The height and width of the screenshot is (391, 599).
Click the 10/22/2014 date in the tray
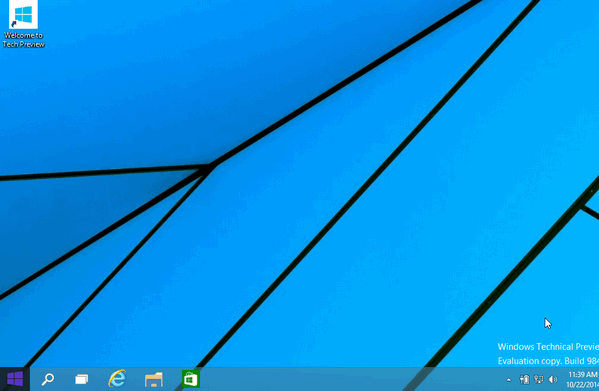[583, 385]
